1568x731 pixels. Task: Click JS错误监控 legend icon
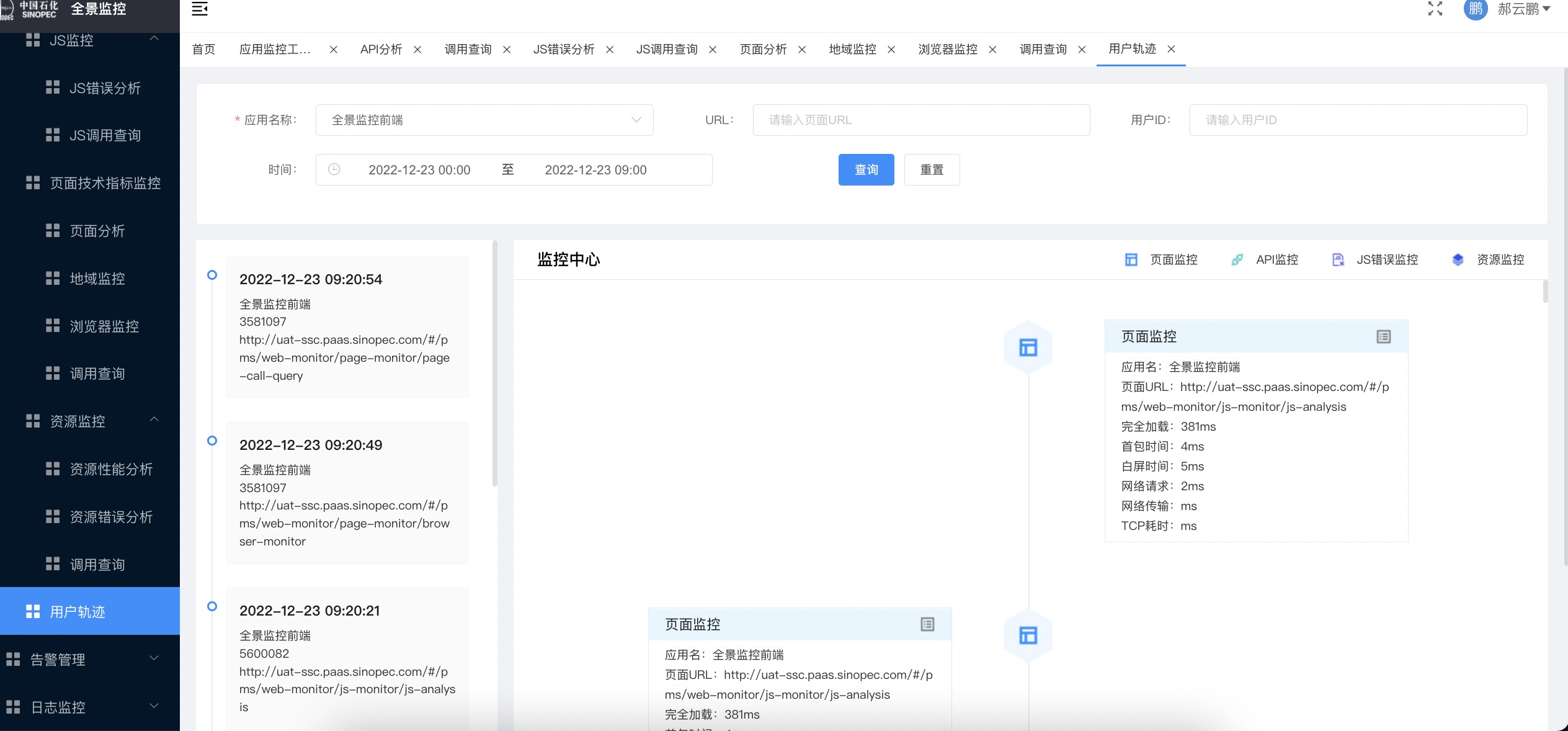[x=1338, y=259]
